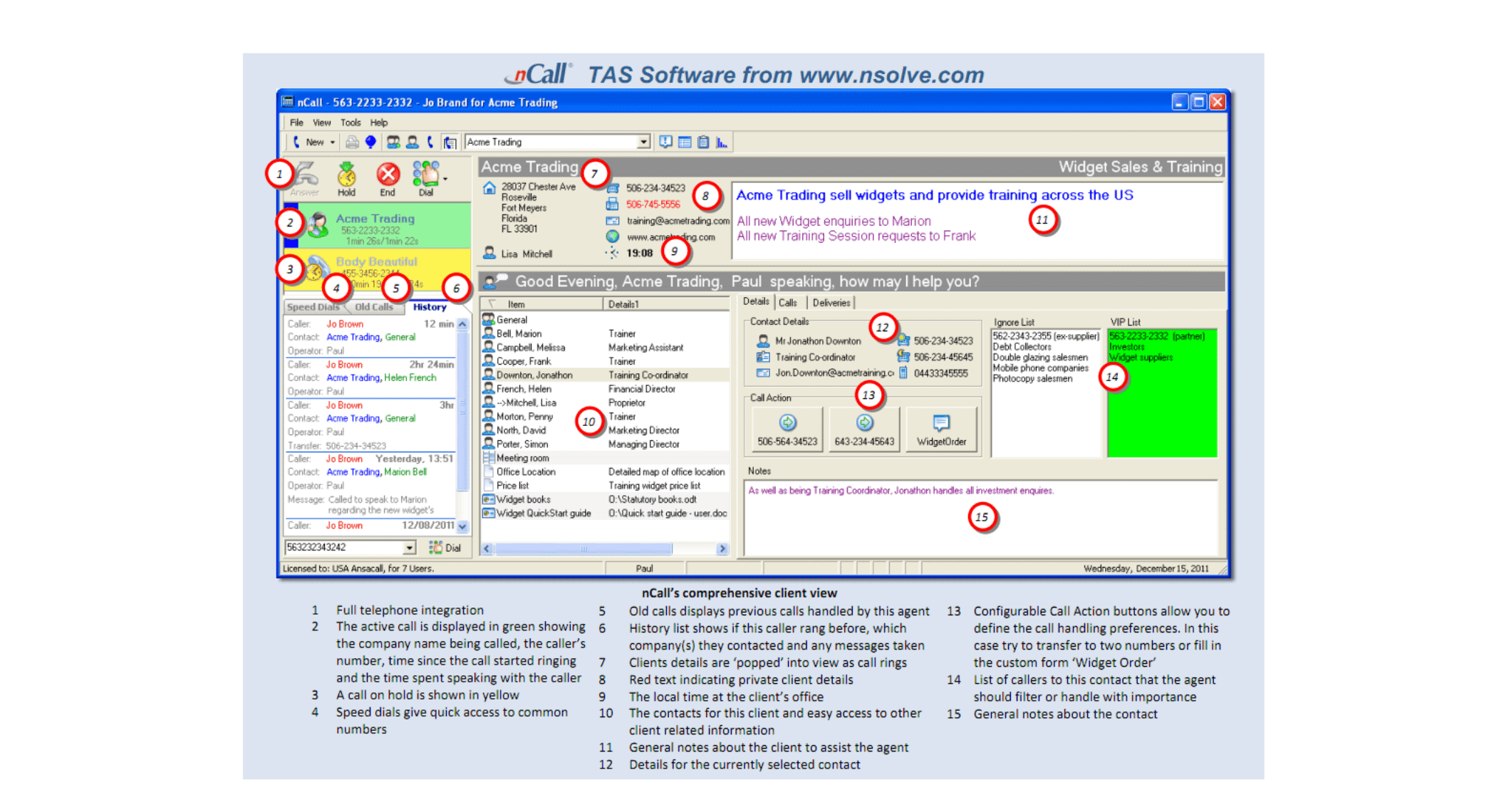The image size is (1489, 812).
Task: Select the Downton, Jonathon contact
Action: (x=605, y=375)
